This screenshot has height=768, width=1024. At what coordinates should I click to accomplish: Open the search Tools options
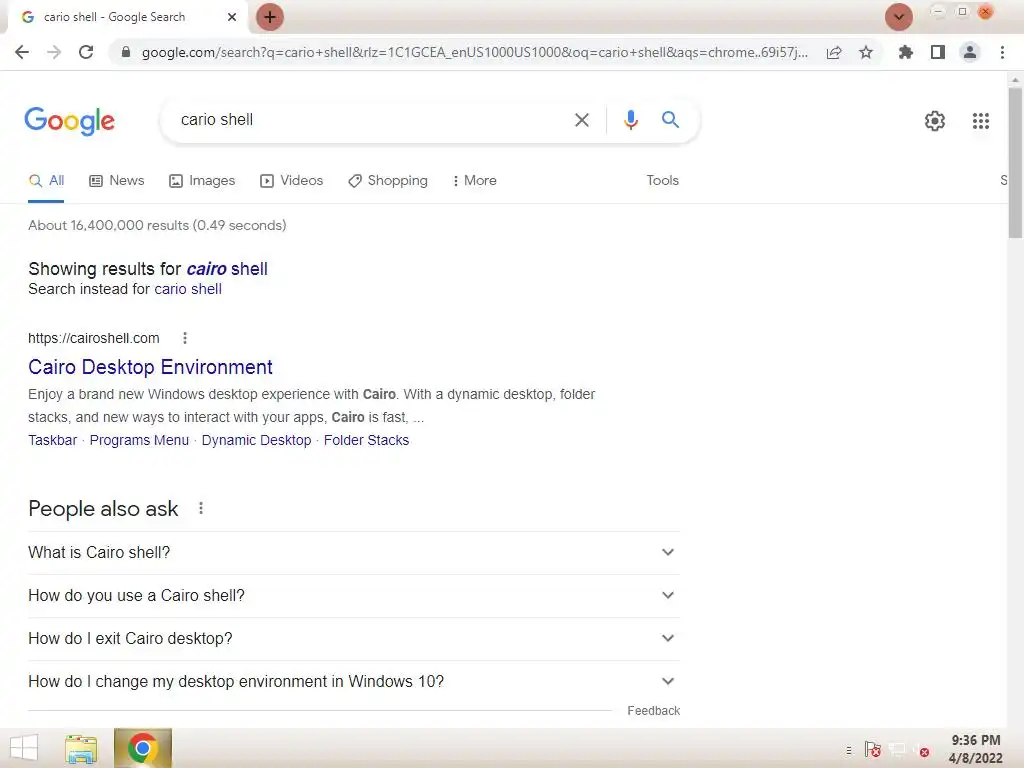click(x=662, y=181)
